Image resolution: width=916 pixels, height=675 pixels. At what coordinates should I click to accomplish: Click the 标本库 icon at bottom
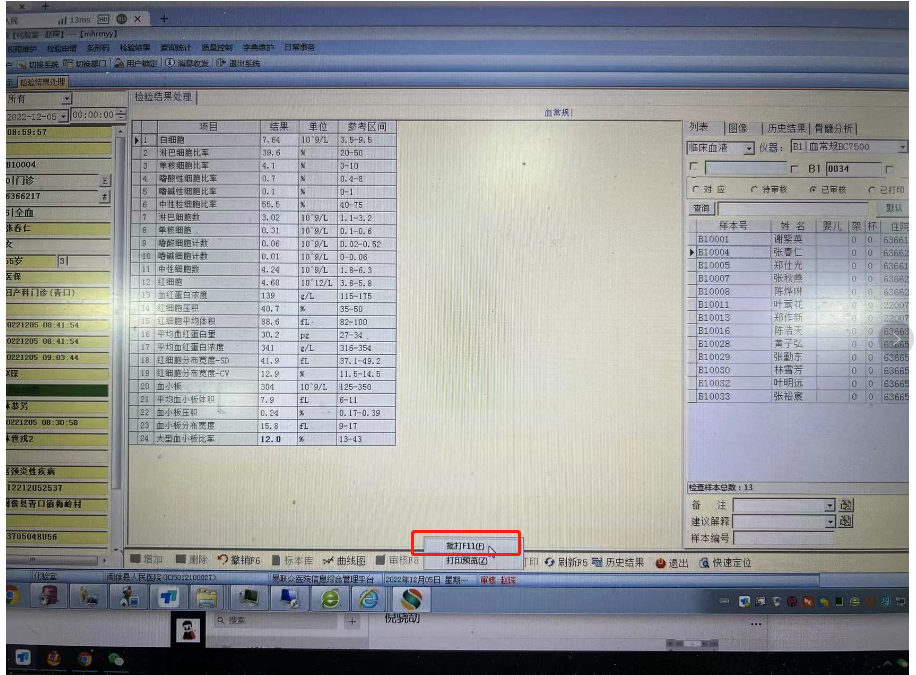point(276,560)
